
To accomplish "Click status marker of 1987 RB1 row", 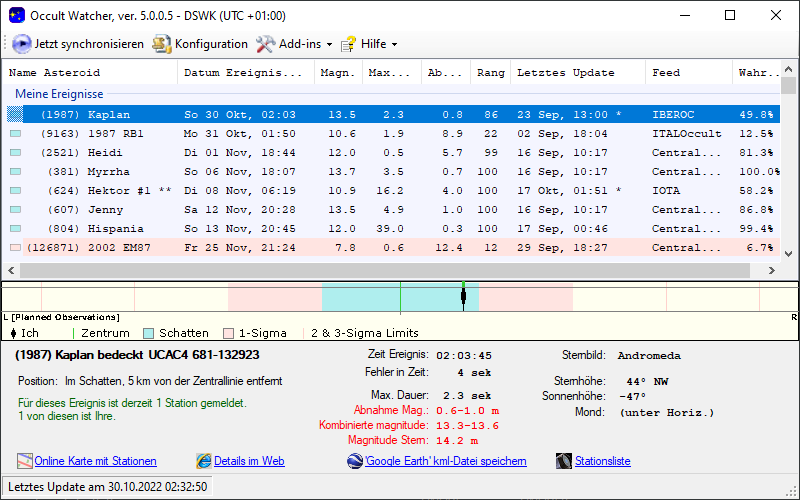I will (x=15, y=134).
